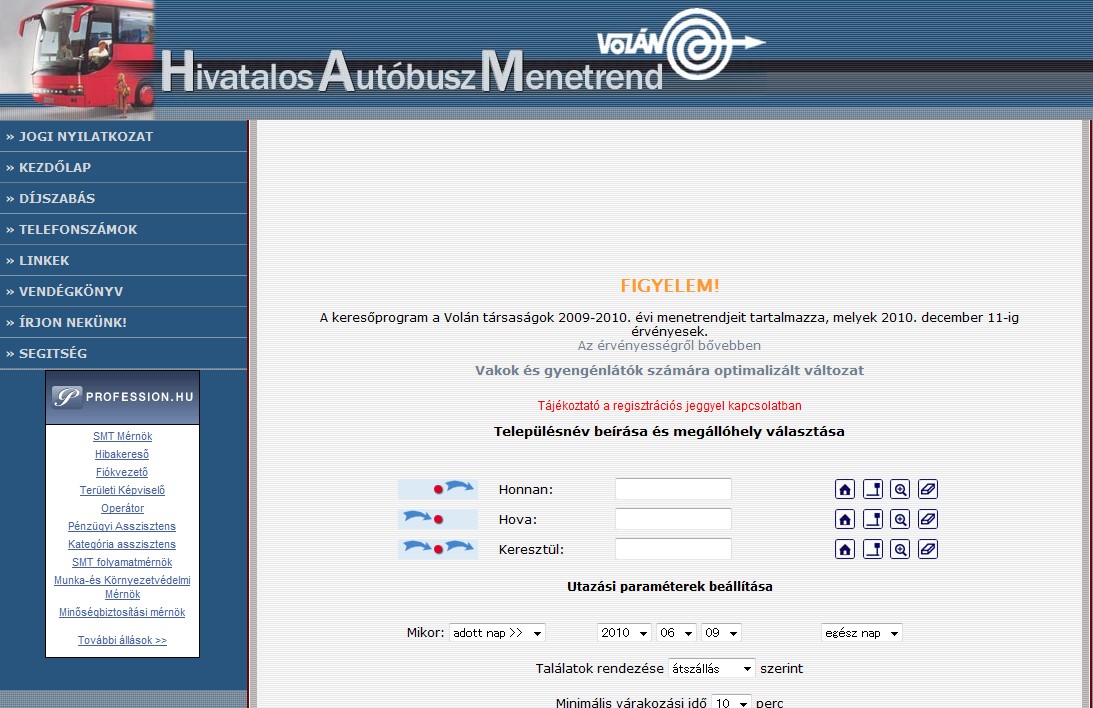The height and width of the screenshot is (708, 1093).
Task: Click the home icon in the Hova row
Action: (845, 520)
